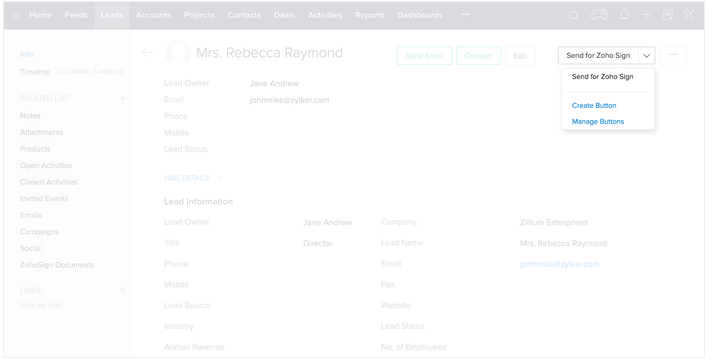Click the johnmike@zylker.com email link in Lead Information
The width and height of the screenshot is (712, 361).
pos(559,264)
